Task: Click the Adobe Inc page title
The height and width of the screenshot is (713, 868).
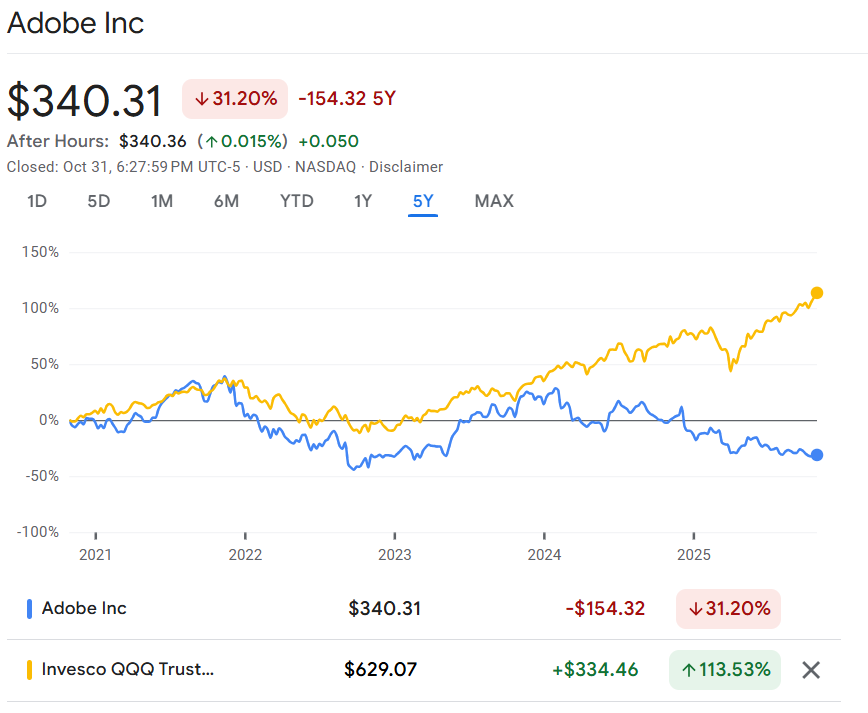Action: [x=76, y=23]
